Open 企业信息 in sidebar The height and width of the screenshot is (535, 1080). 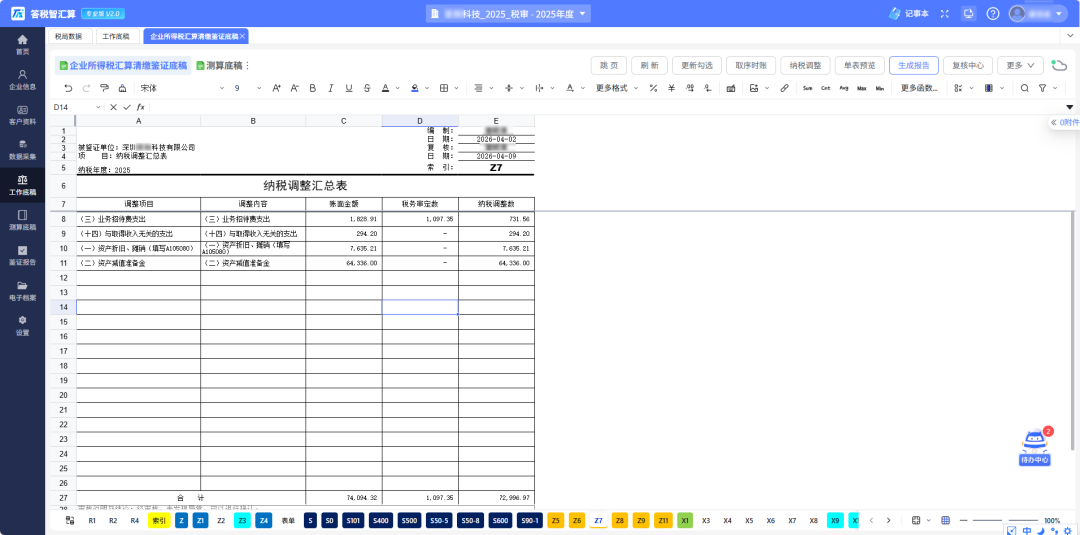coord(23,79)
